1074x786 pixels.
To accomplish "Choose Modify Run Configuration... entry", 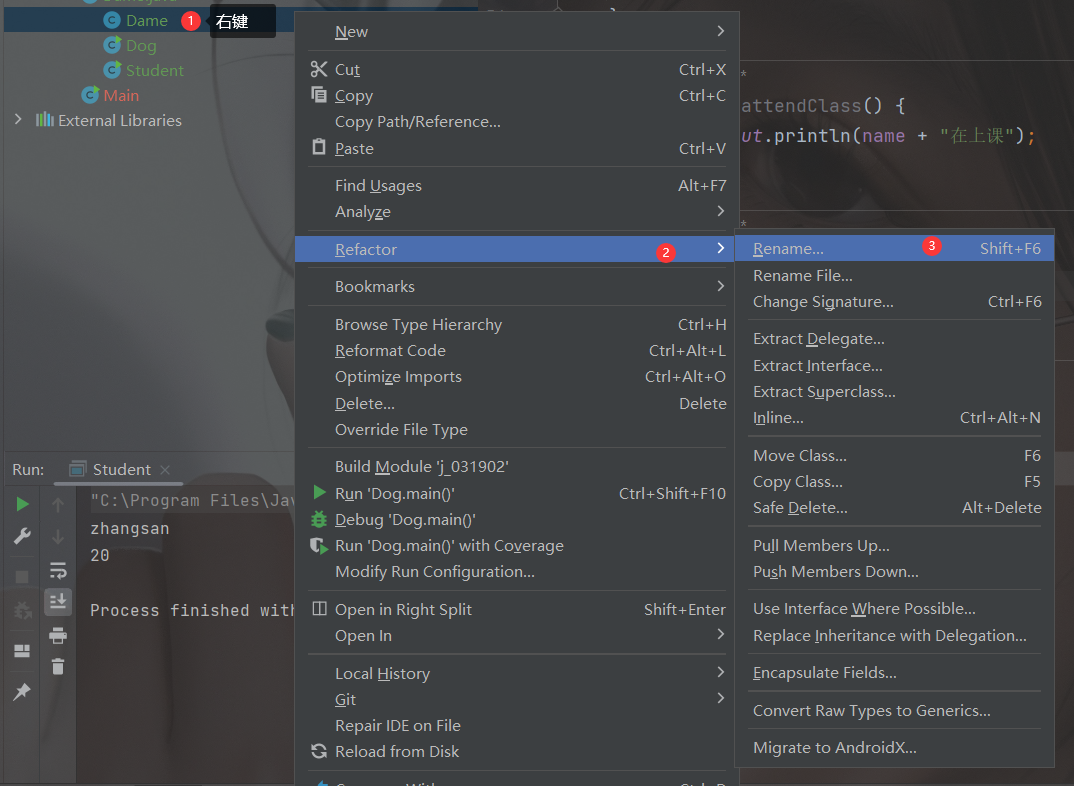I will (517, 572).
